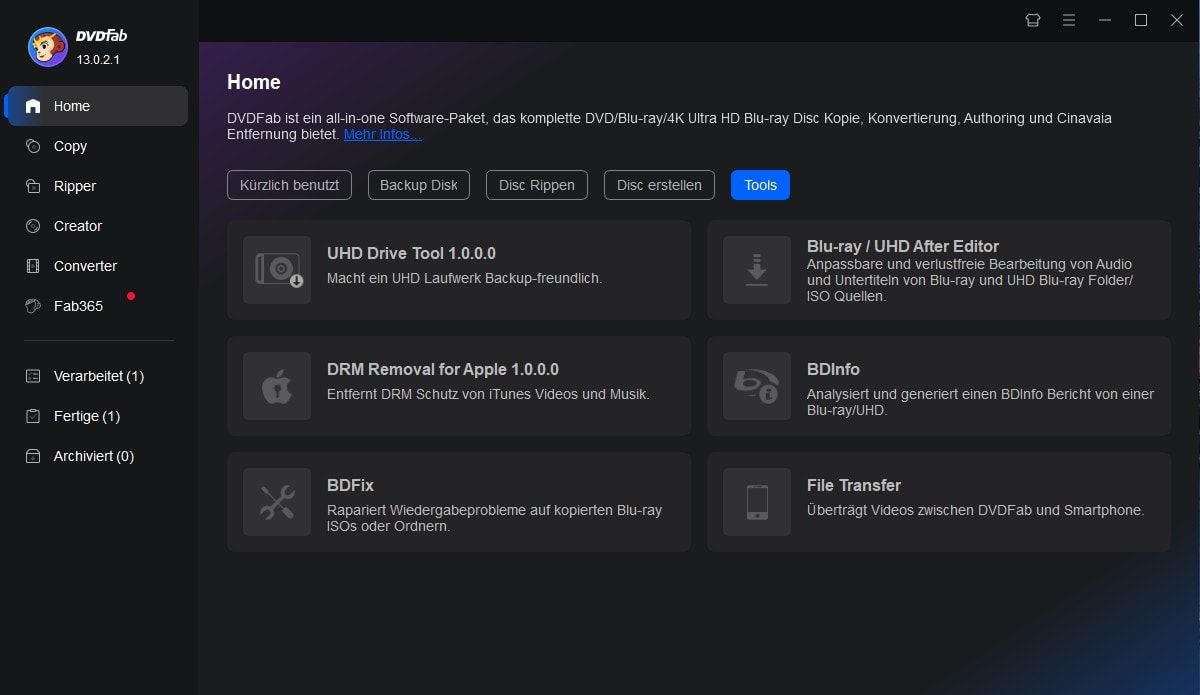
Task: Follow the Mehr Infos... link
Action: coord(382,134)
